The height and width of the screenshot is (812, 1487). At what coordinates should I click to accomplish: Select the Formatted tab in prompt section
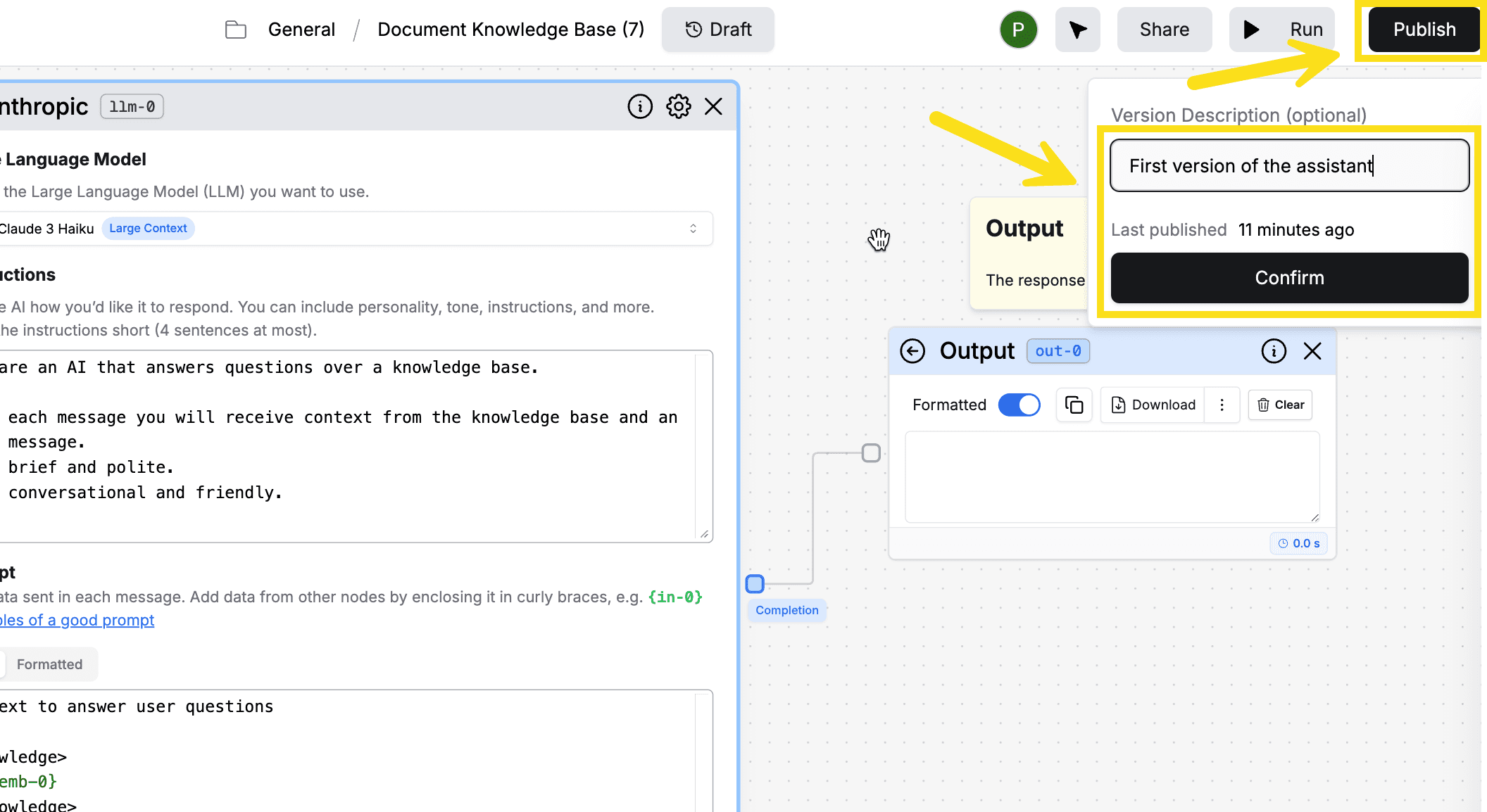click(x=49, y=664)
